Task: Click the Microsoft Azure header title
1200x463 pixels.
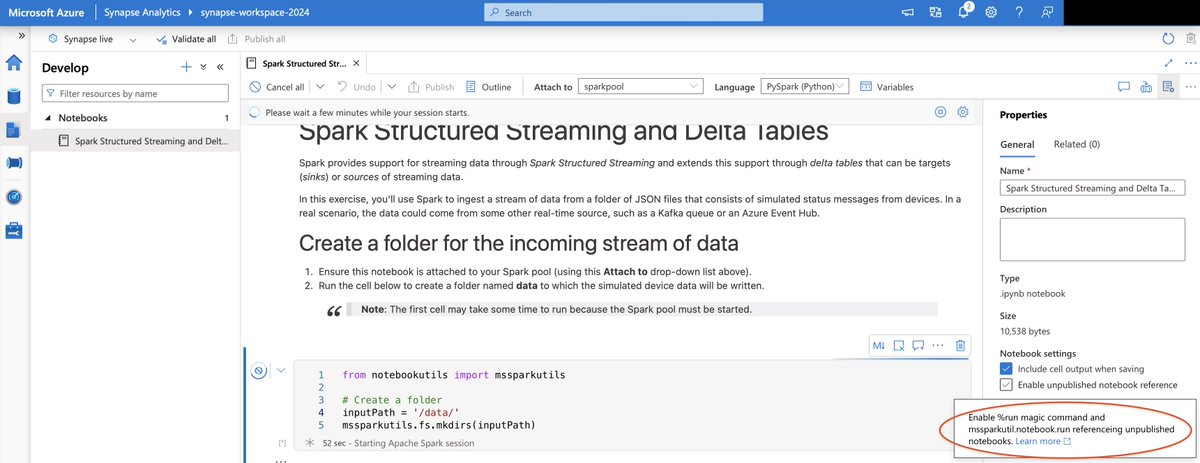Action: coord(46,12)
